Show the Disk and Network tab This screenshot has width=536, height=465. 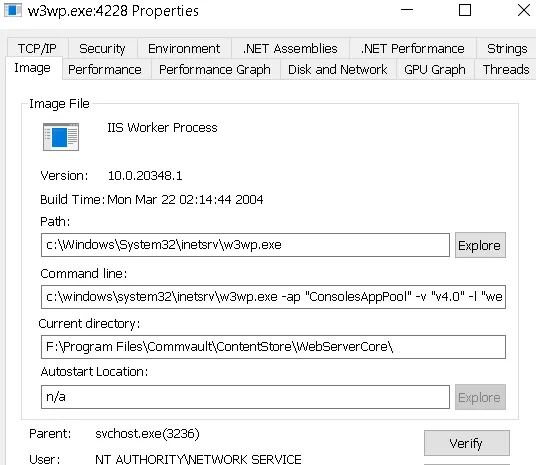click(x=338, y=69)
